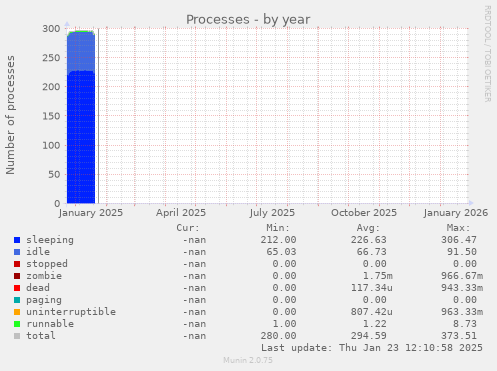Image resolution: width=497 pixels, height=371 pixels.
Task: Click the 'stopped' legend label
Action: (47, 264)
